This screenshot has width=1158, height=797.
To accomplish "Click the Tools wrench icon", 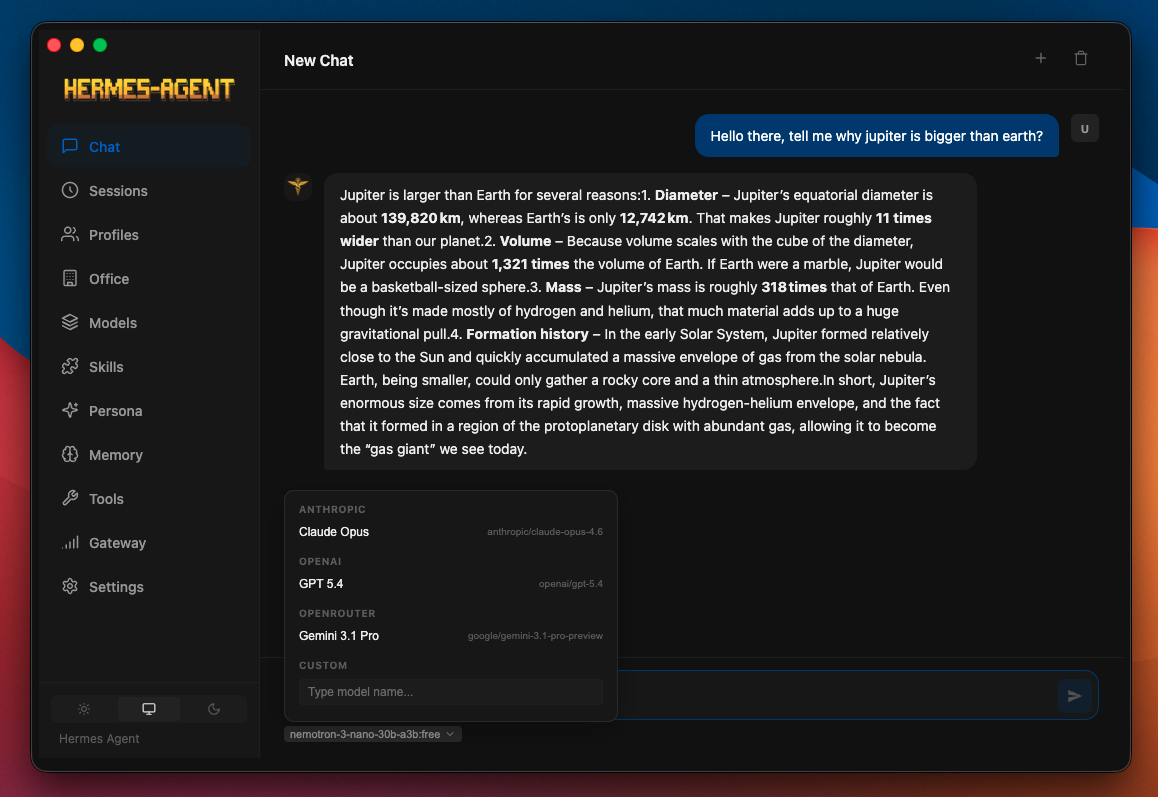I will click(x=70, y=499).
